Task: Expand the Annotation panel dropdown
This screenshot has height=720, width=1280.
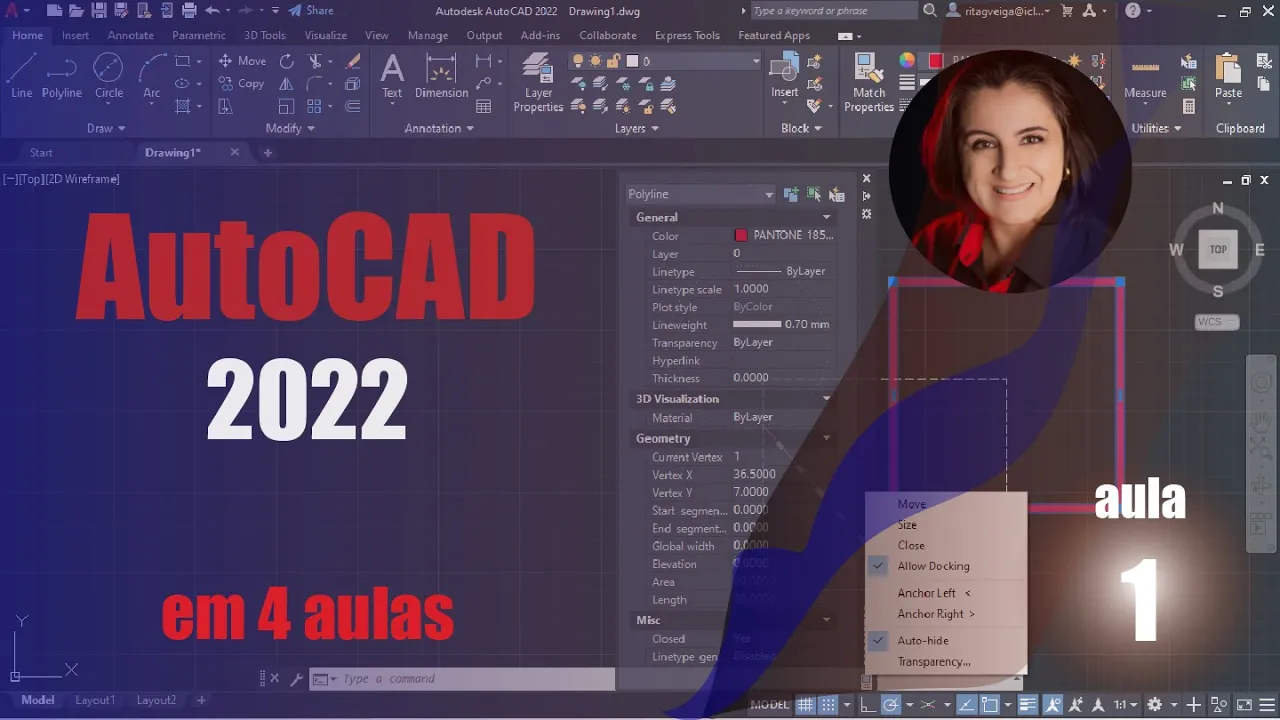Action: pyautogui.click(x=439, y=128)
